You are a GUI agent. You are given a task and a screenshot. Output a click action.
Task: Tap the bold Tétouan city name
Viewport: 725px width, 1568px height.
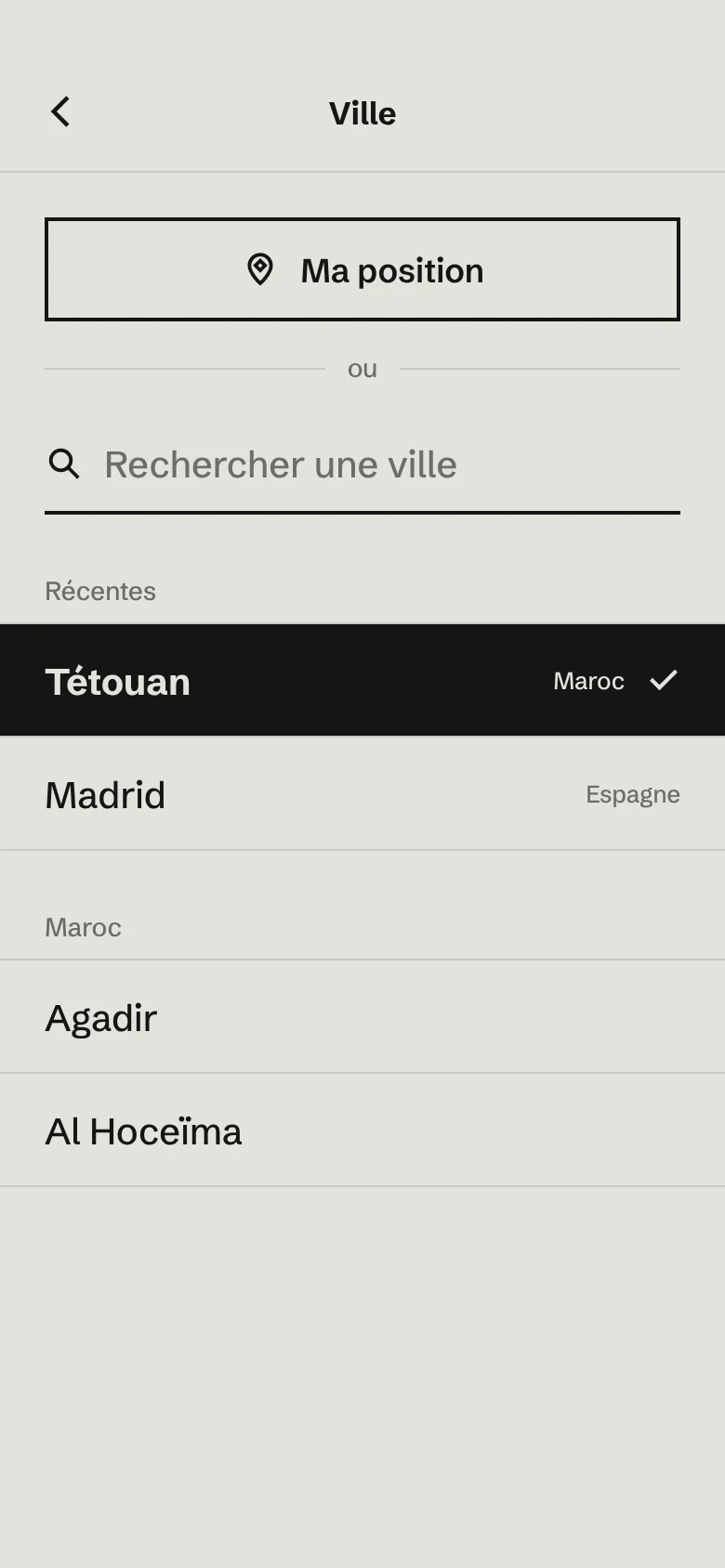[x=118, y=681]
